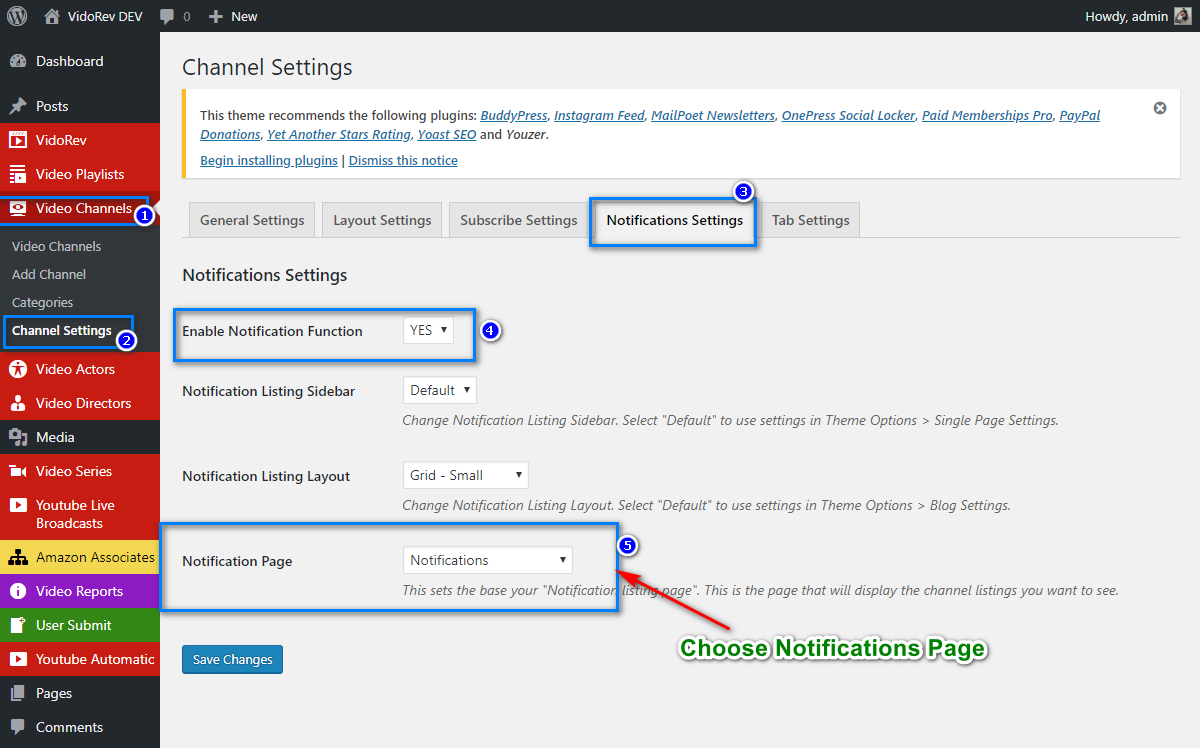Click Begin installing plugins link
Image resolution: width=1200 pixels, height=748 pixels.
point(269,160)
